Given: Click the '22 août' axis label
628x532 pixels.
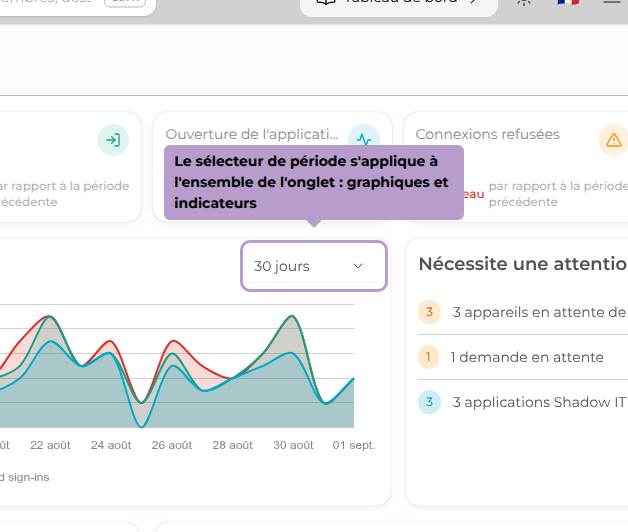Looking at the screenshot, I should pos(50,445).
